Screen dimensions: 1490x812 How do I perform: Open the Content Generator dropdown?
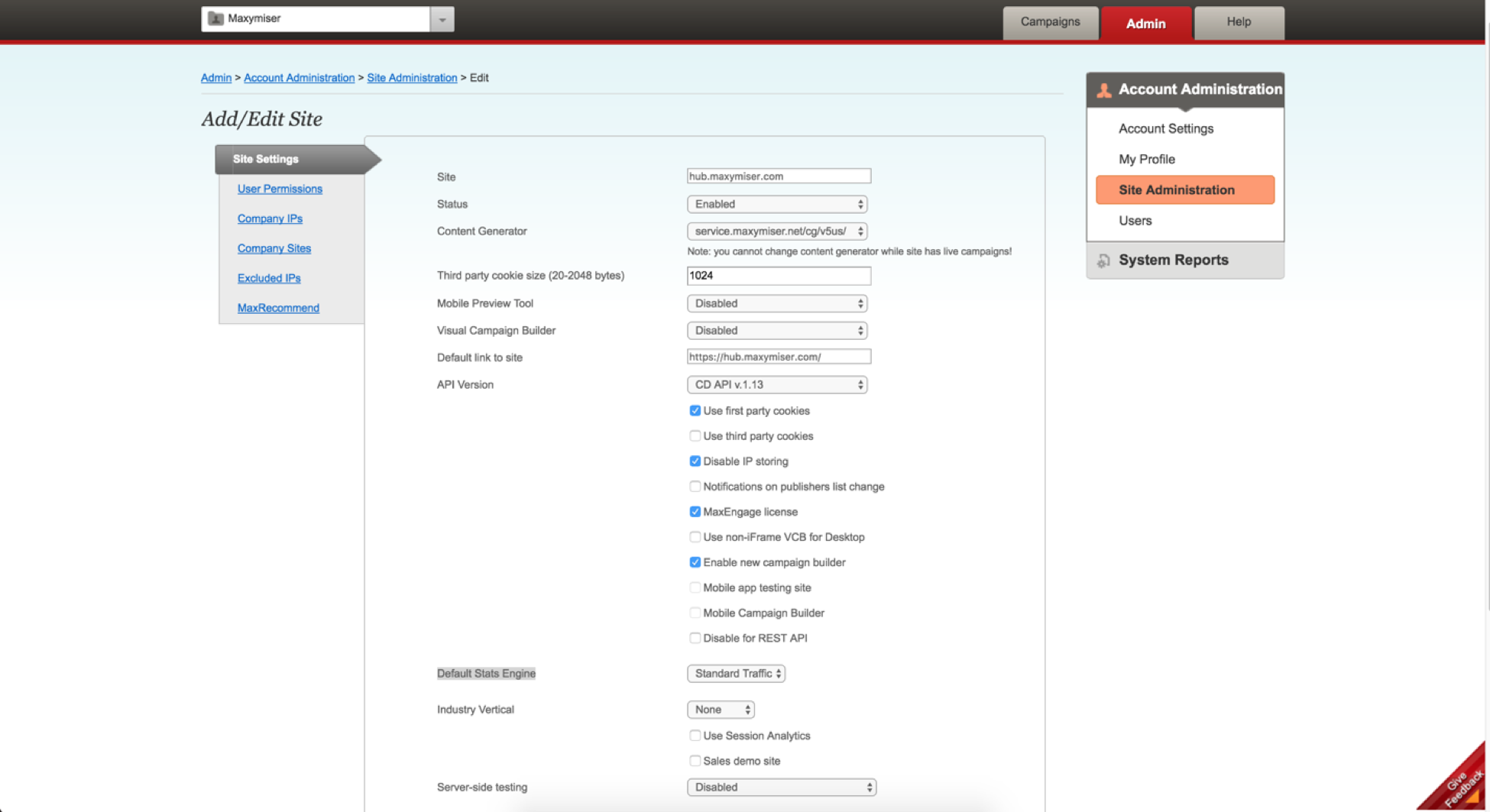tap(777, 231)
